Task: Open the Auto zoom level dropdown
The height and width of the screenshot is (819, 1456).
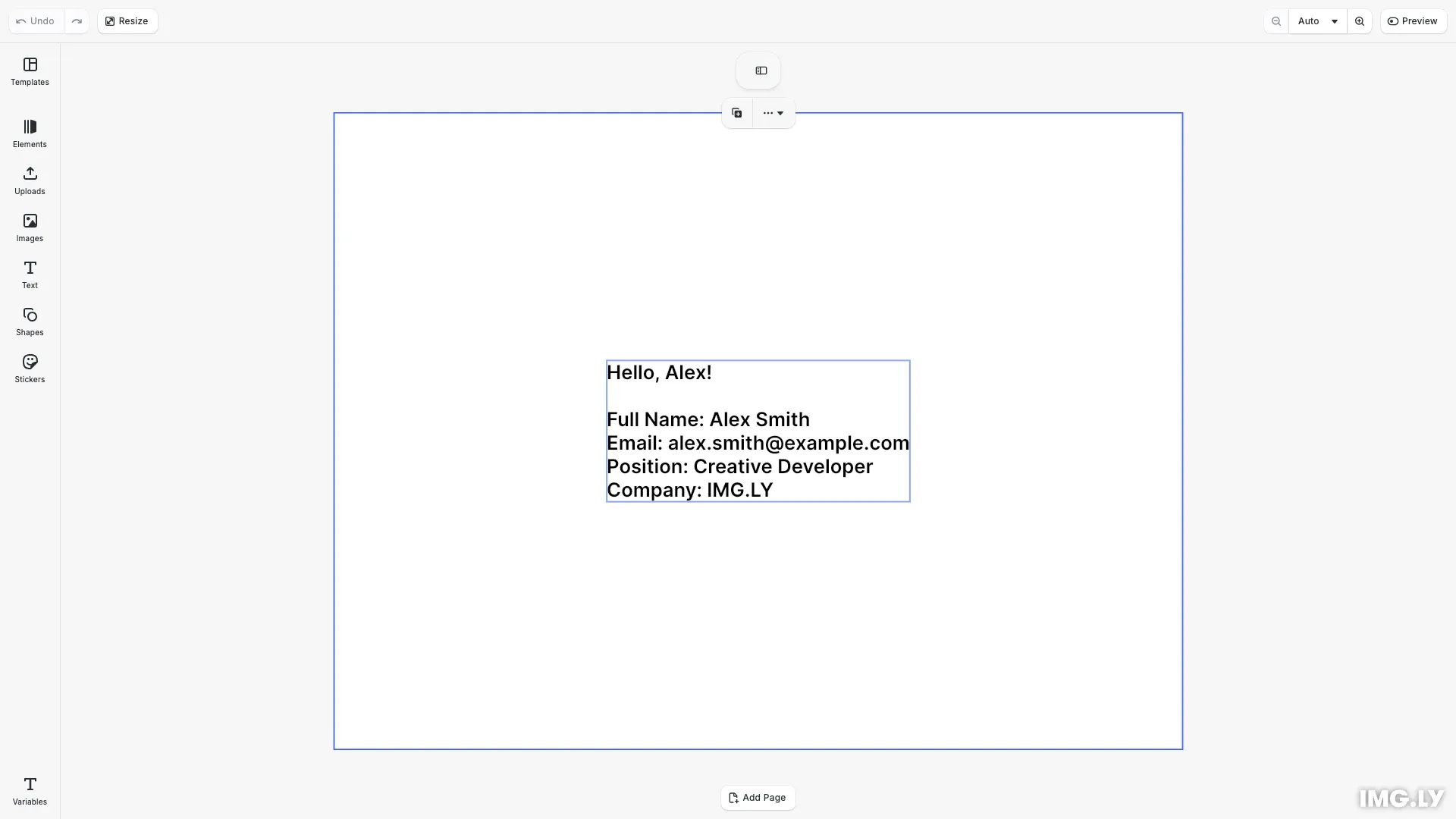Action: click(x=1317, y=20)
